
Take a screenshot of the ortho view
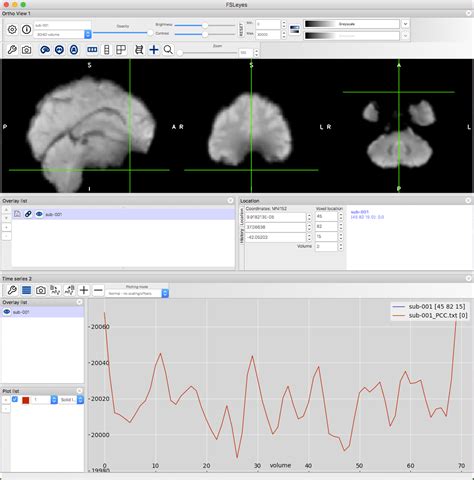coord(27,50)
